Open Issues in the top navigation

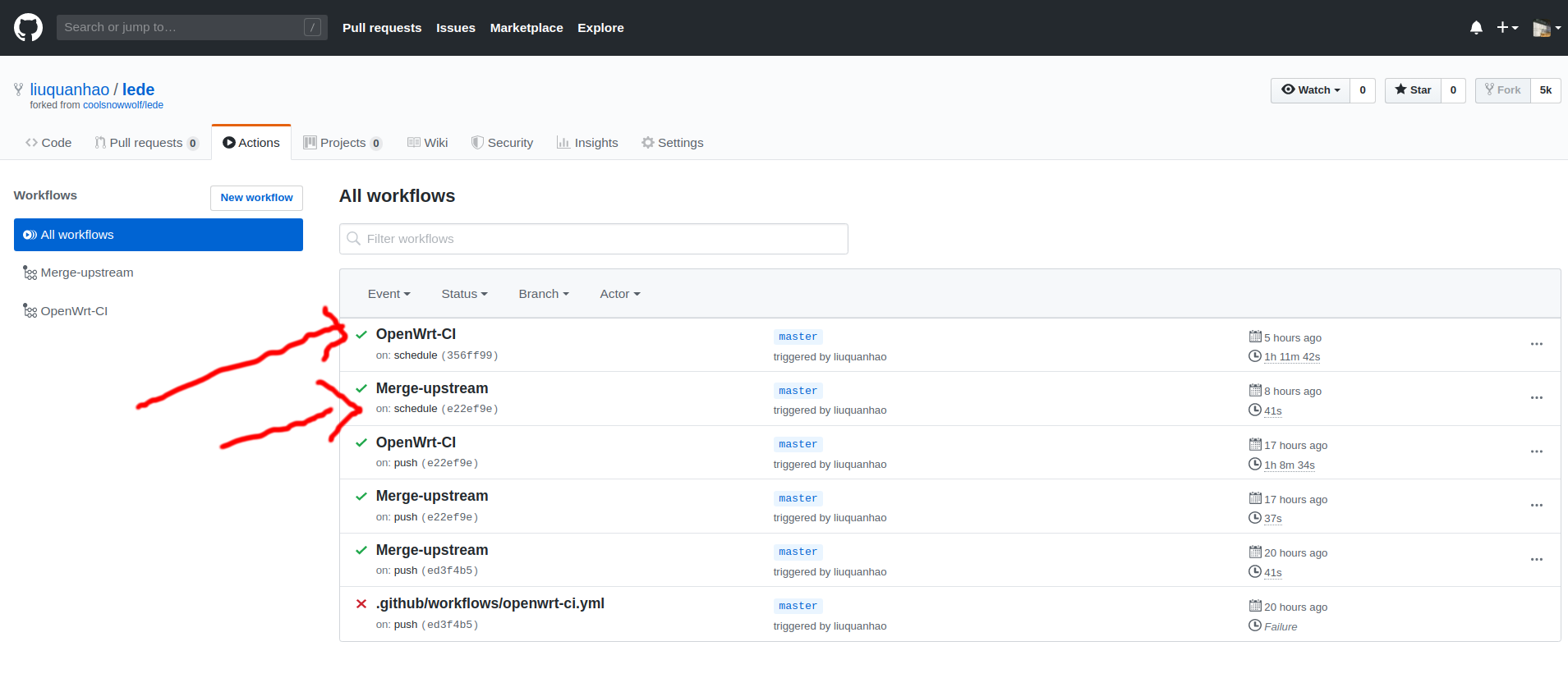[x=456, y=28]
